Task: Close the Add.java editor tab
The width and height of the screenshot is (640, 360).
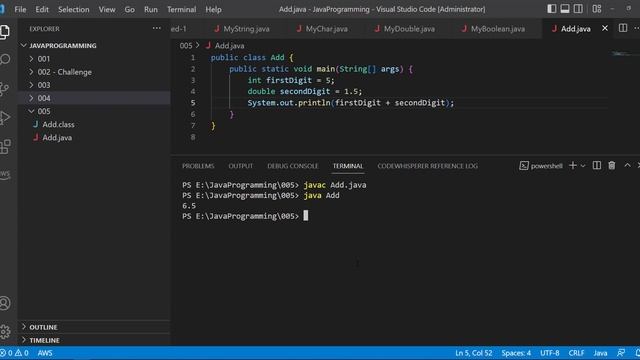Action: pos(604,28)
